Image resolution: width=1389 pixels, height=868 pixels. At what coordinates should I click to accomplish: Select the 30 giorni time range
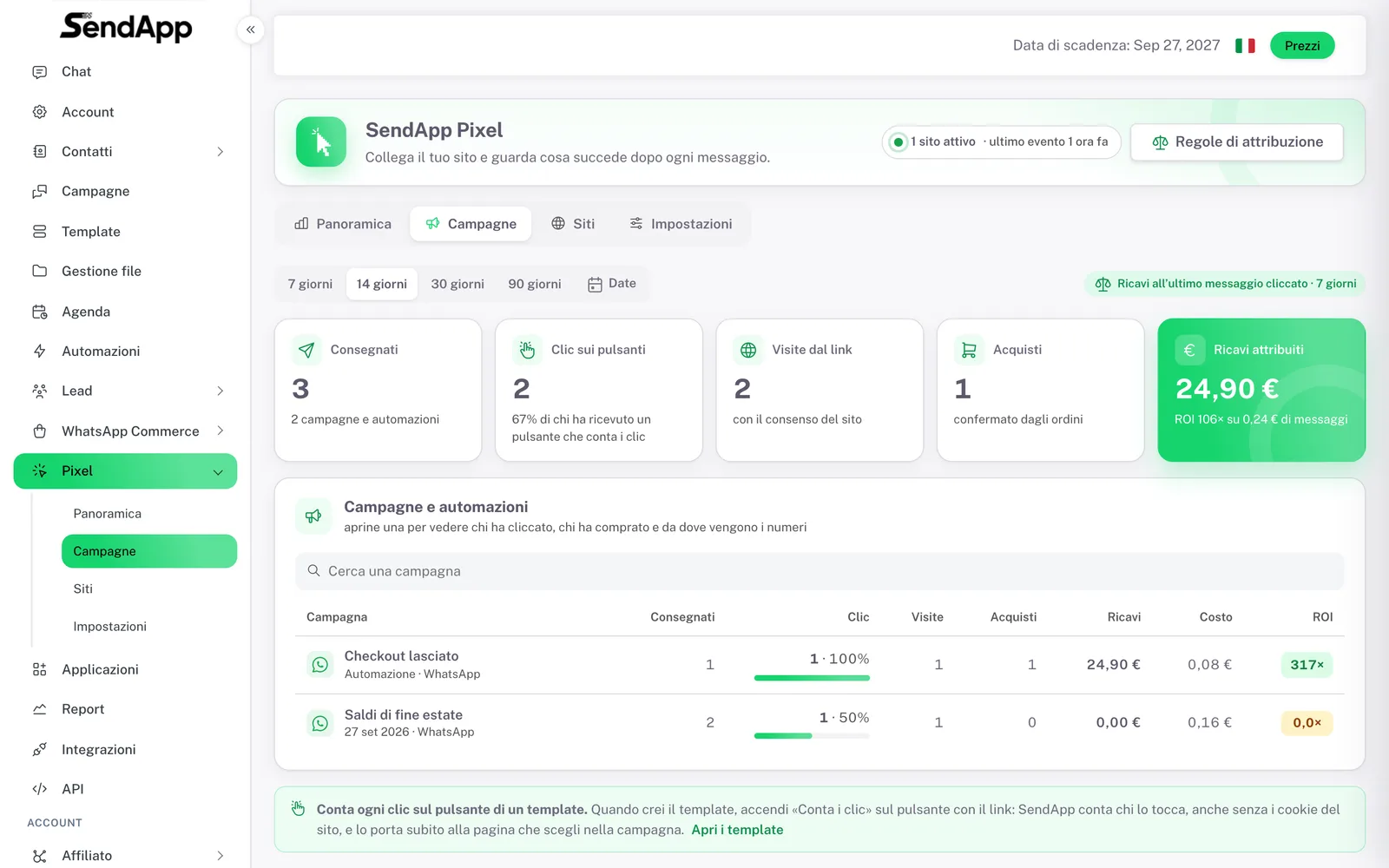(458, 284)
